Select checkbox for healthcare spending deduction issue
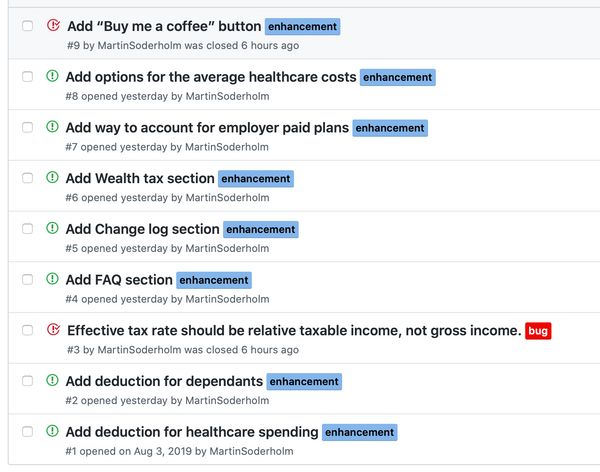Image resolution: width=600 pixels, height=472 pixels. point(28,431)
